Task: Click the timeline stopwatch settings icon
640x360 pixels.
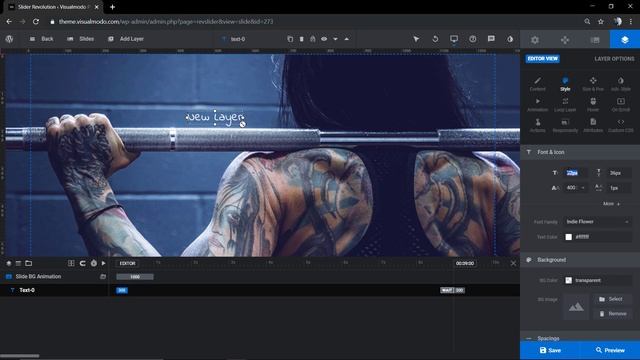Action: click(93, 264)
